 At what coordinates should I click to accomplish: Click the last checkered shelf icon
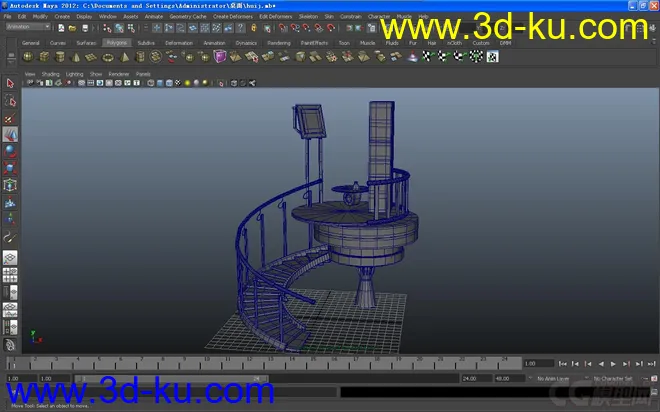pos(492,57)
